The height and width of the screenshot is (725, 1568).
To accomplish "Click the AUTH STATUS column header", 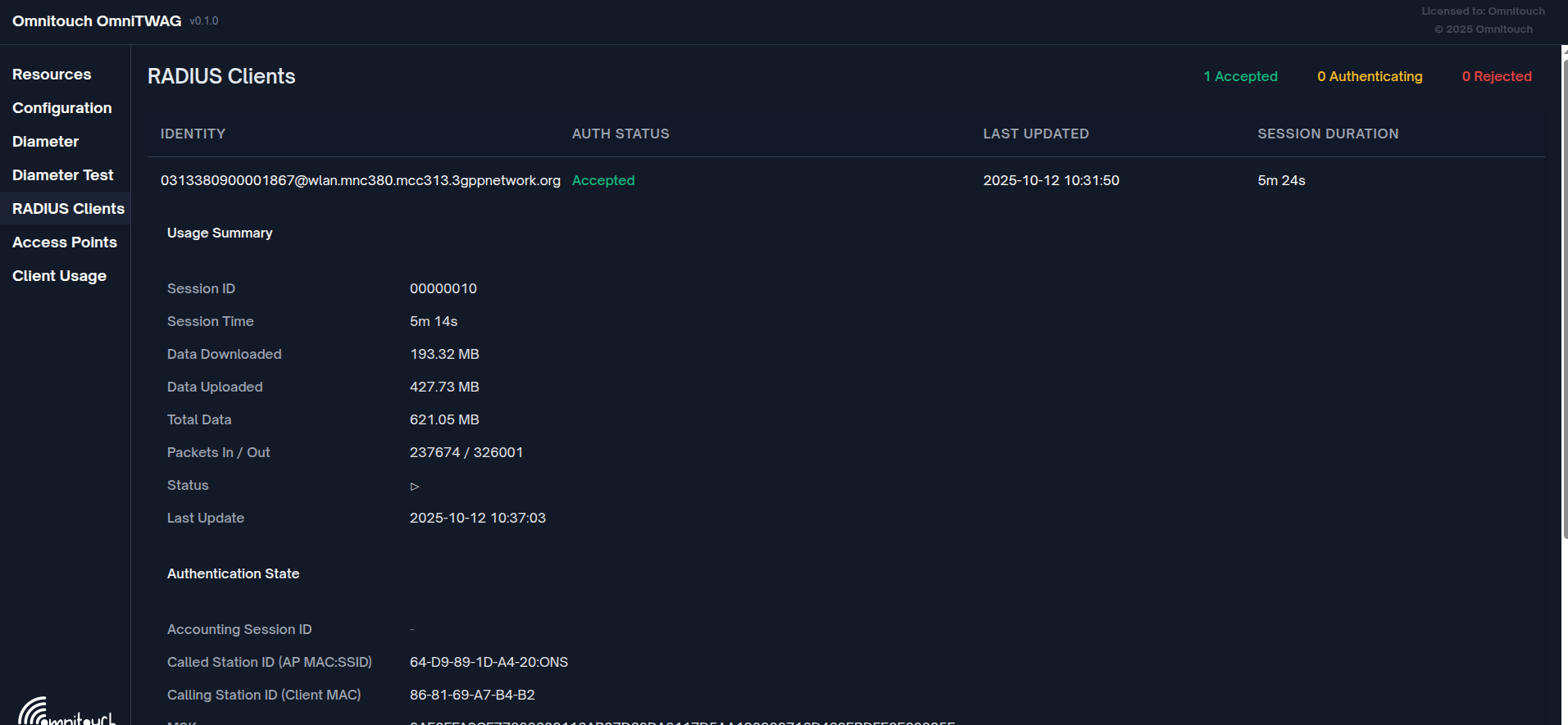I will coord(620,134).
